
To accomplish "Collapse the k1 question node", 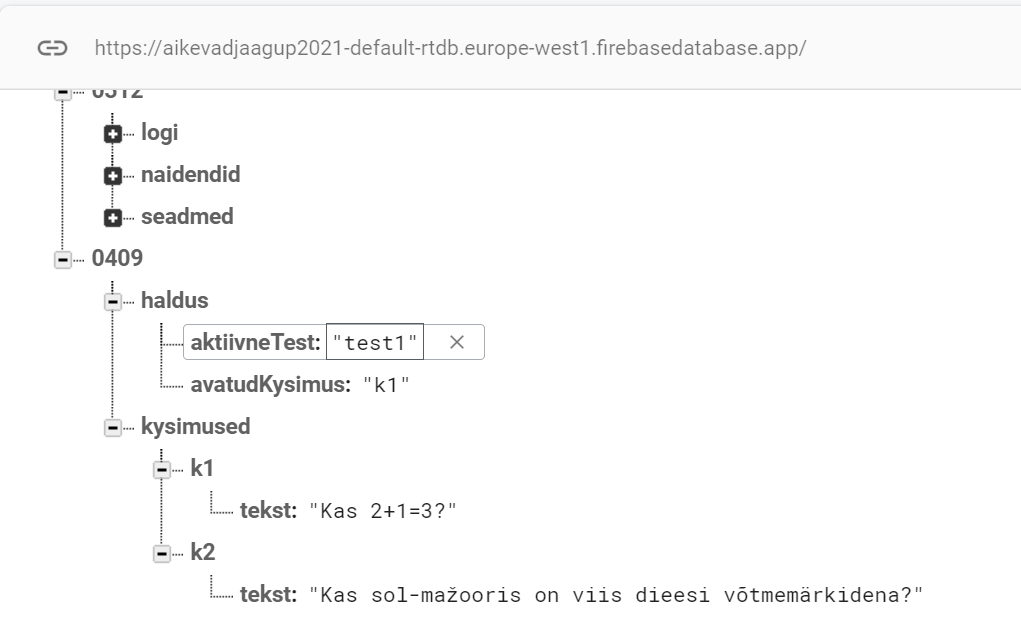I will pos(162,469).
